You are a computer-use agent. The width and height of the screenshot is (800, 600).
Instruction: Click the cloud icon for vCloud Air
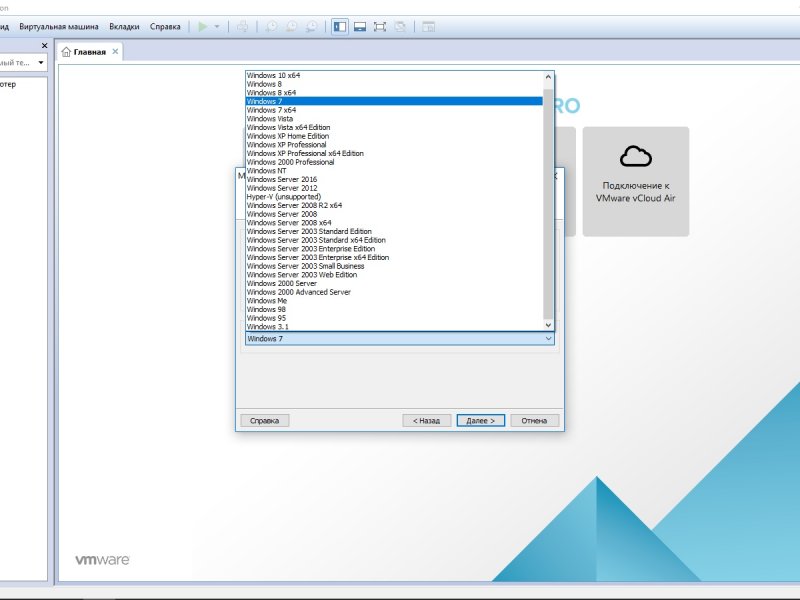[636, 157]
